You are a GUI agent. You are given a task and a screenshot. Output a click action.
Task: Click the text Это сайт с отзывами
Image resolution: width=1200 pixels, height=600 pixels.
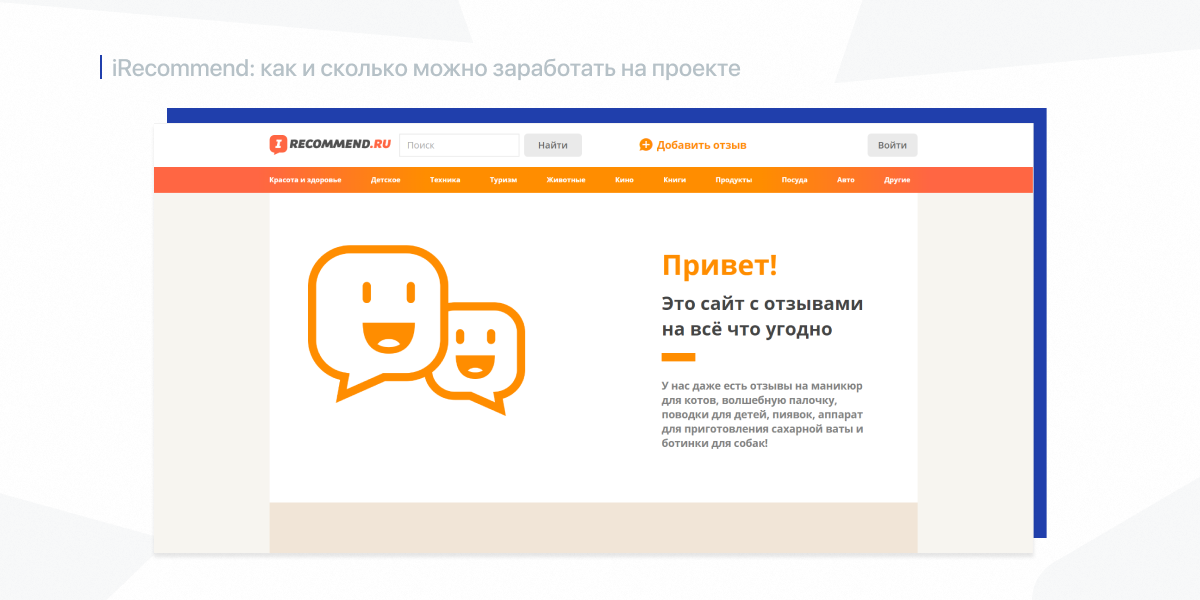click(762, 304)
